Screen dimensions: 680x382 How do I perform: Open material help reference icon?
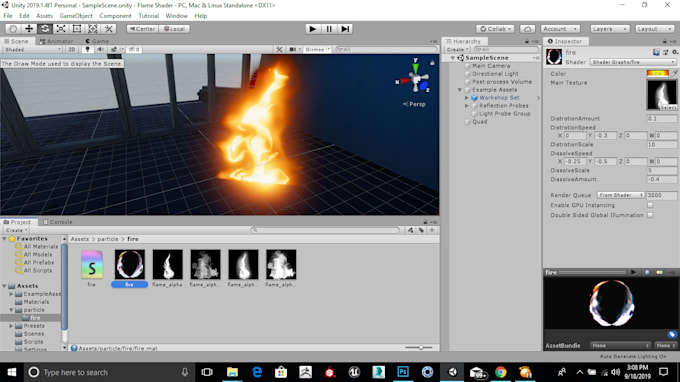(656, 52)
